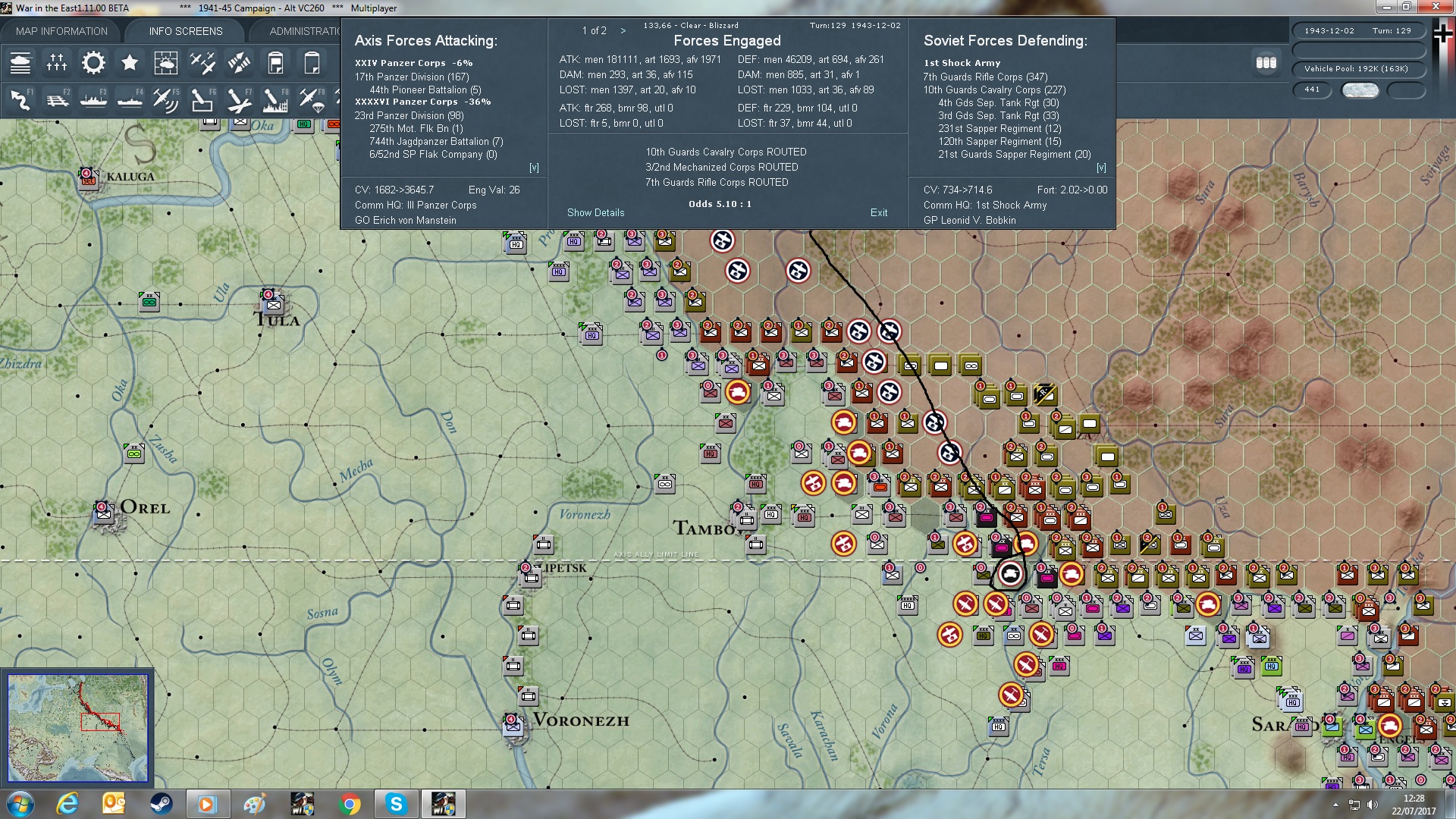
Task: Go to next battle report arrow
Action: pyautogui.click(x=623, y=30)
